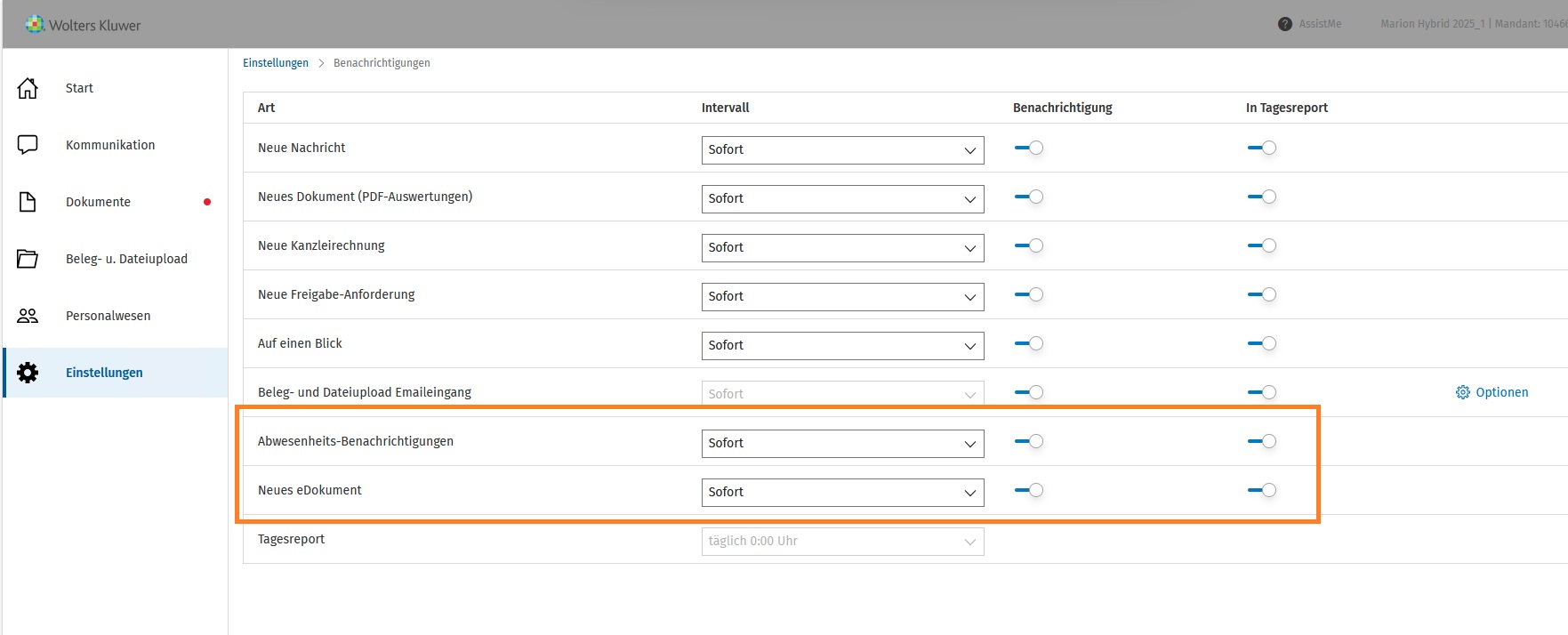Open the Optionen link

[x=1502, y=392]
